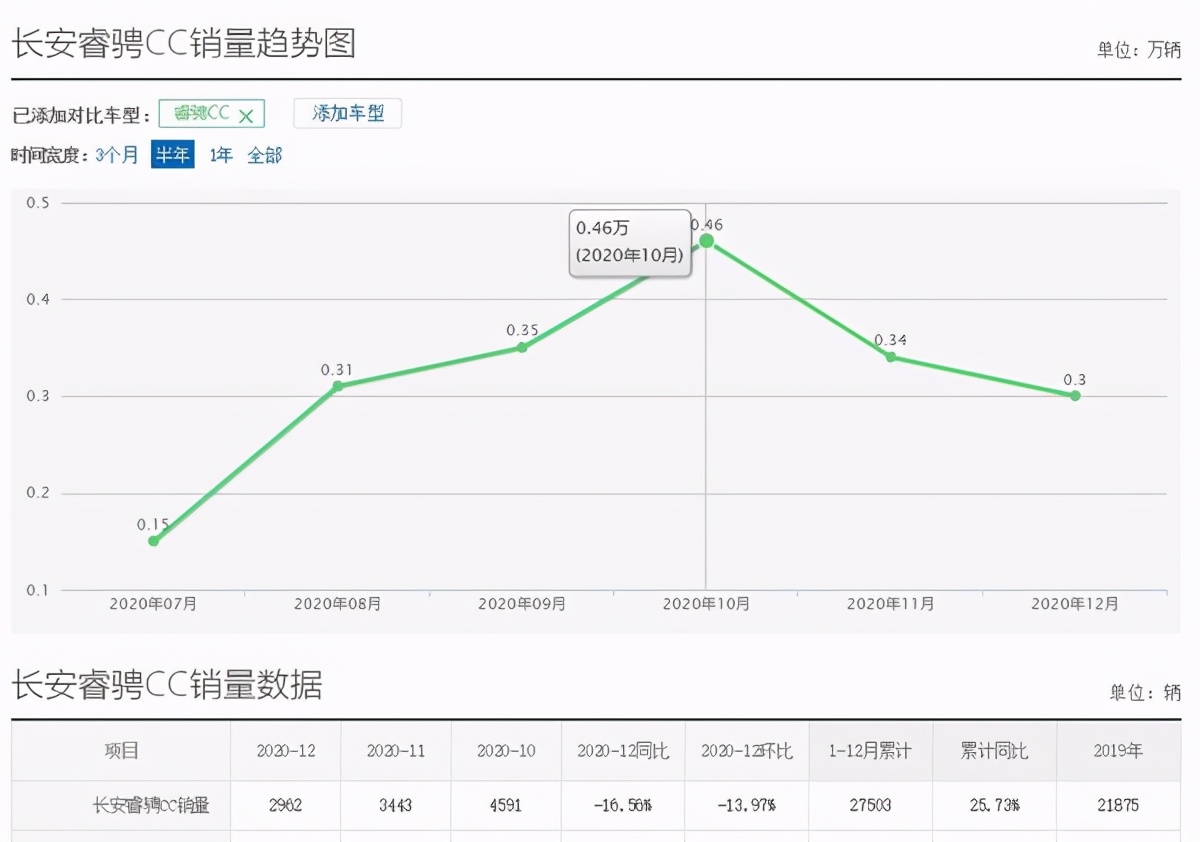
Task: Click the -13.97% cell
Action: pos(747,805)
